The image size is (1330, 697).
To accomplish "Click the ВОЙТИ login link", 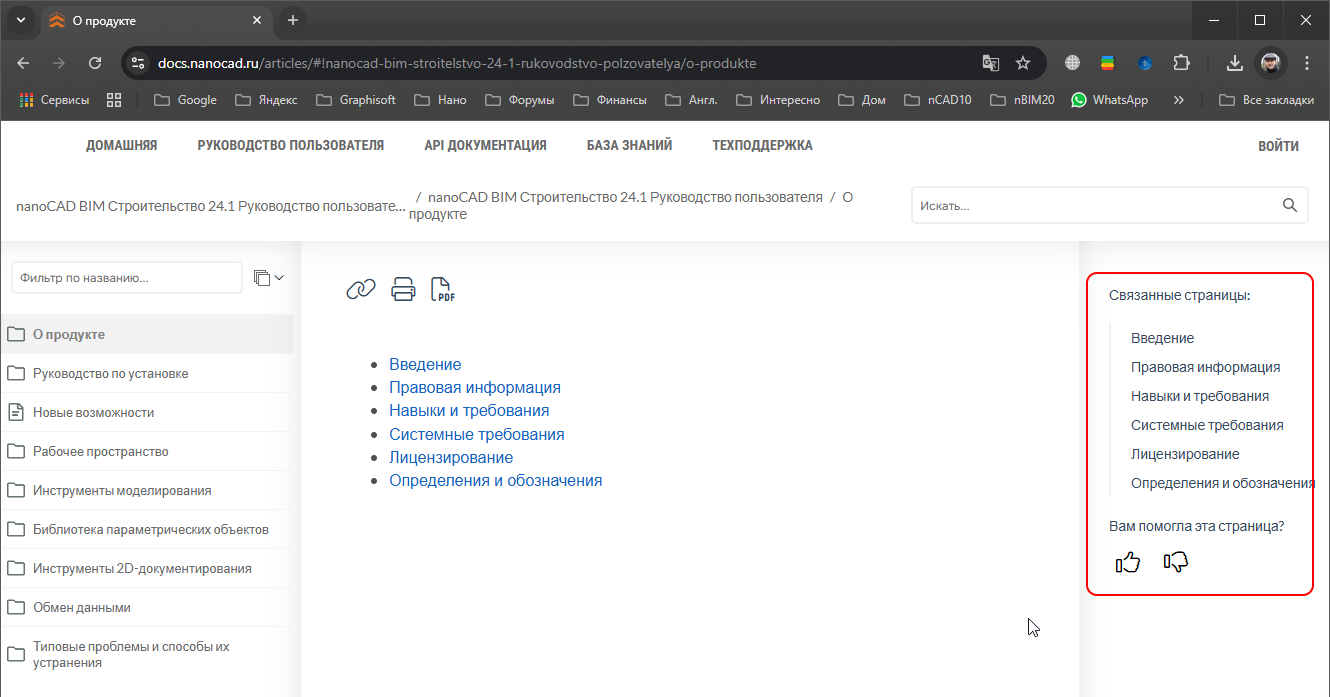I will pos(1278,147).
